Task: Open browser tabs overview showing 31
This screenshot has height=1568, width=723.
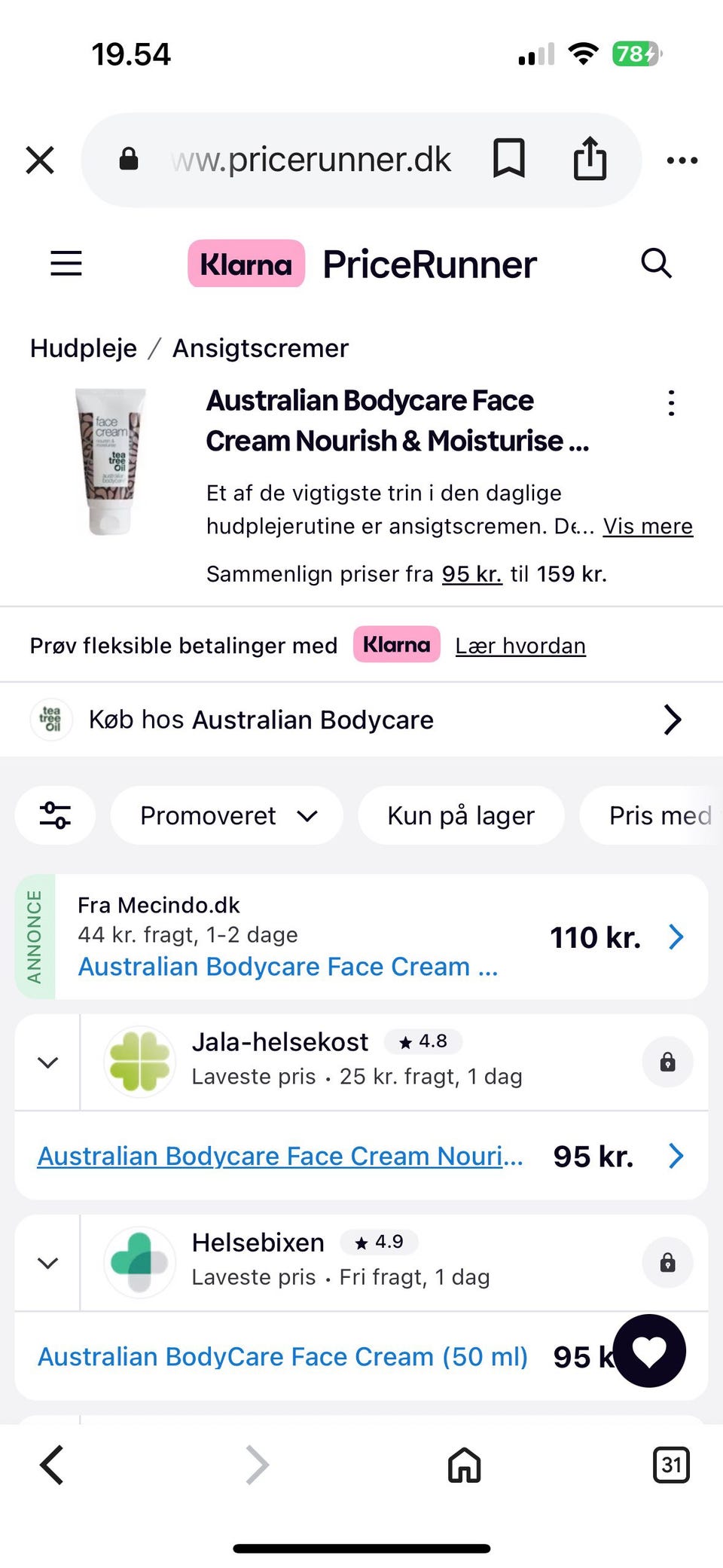Action: [670, 1465]
